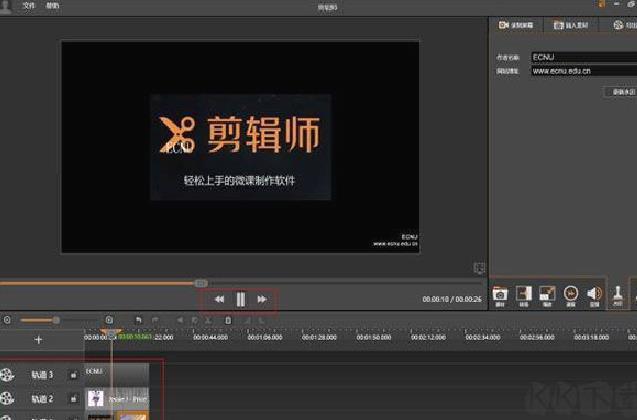Select the 轨道 2 track label

click(42, 399)
